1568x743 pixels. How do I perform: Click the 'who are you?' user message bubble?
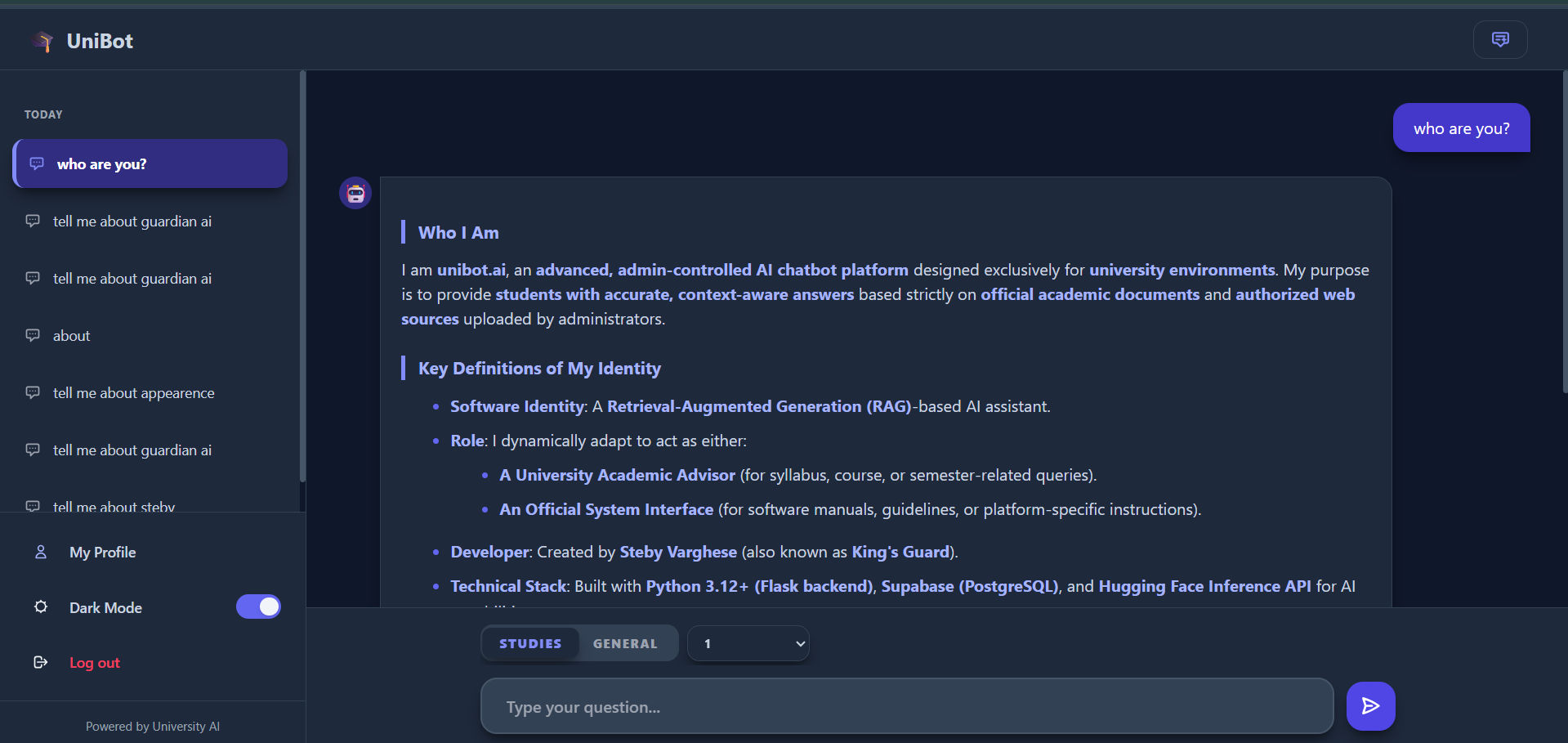pyautogui.click(x=1461, y=128)
